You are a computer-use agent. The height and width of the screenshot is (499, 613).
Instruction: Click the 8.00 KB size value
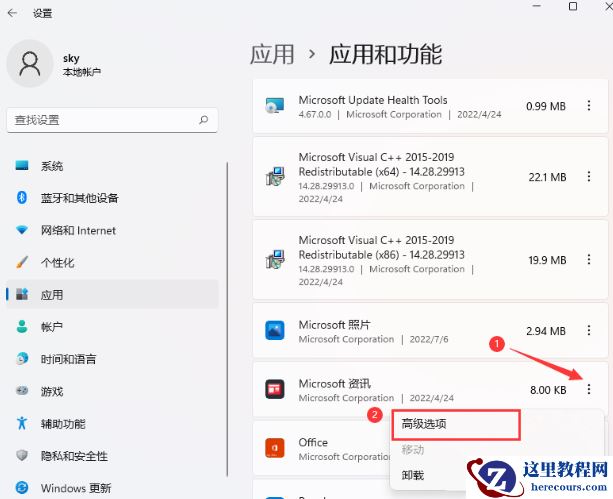pos(548,390)
